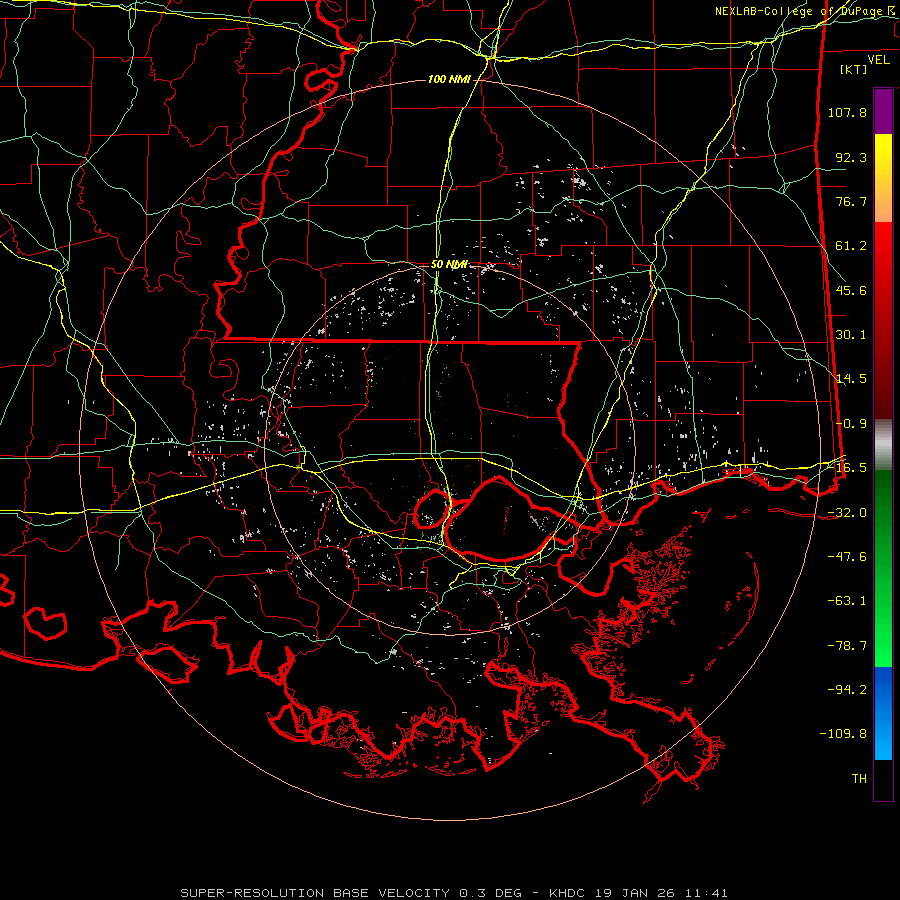The width and height of the screenshot is (900, 900).
Task: Select the 92.3 scale value
Action: coord(851,157)
